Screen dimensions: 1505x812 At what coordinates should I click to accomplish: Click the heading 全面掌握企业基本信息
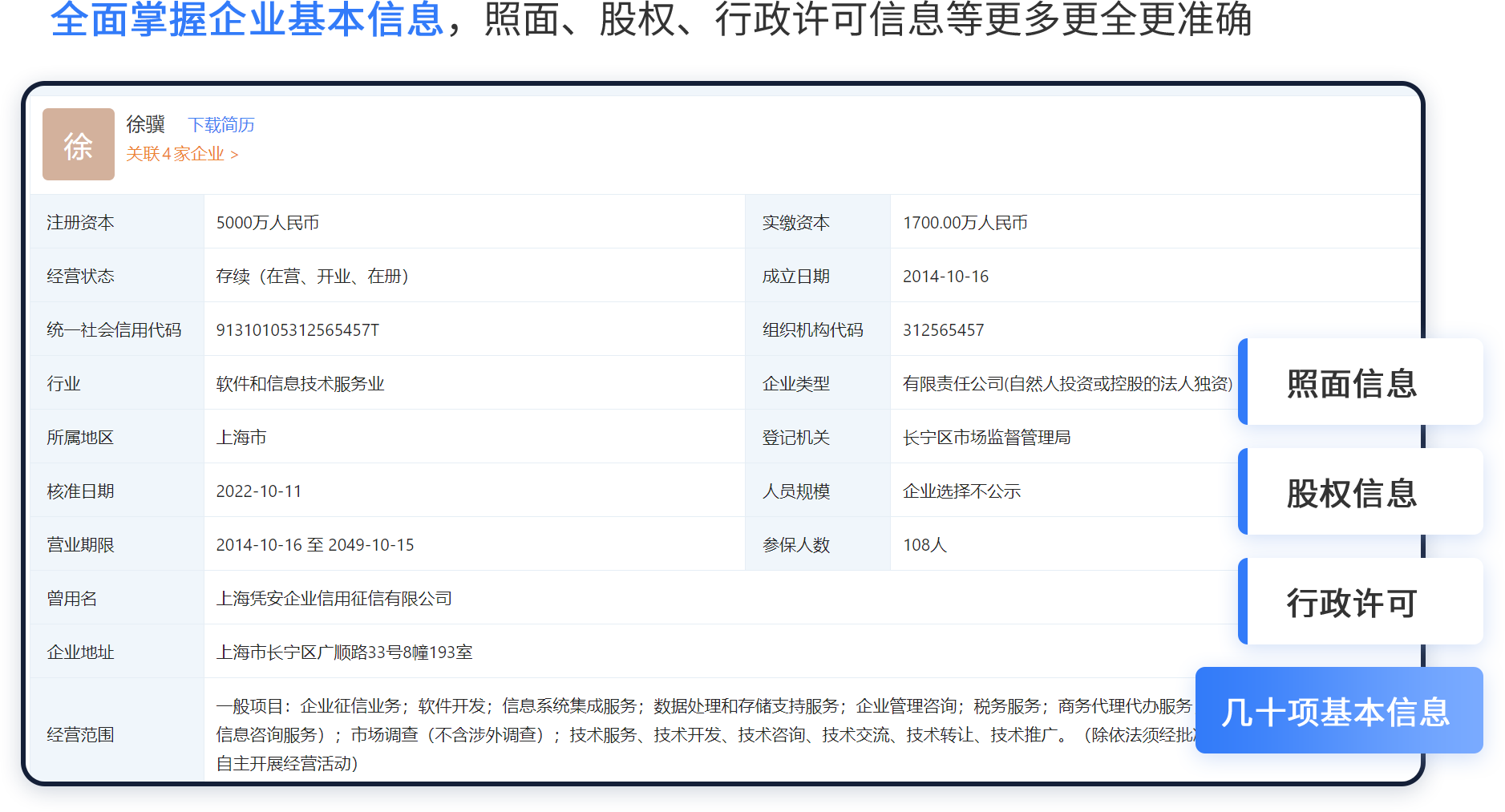tap(247, 19)
